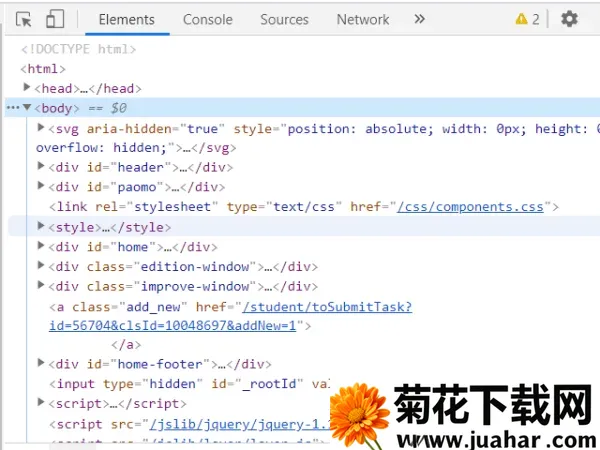The height and width of the screenshot is (450, 600).
Task: Activate the inspect element picker icon
Action: click(24, 19)
